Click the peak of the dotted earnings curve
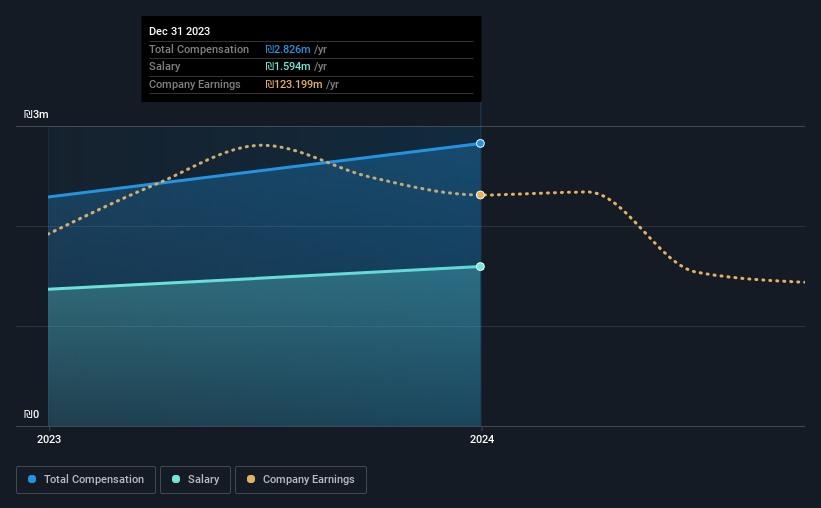 264,145
